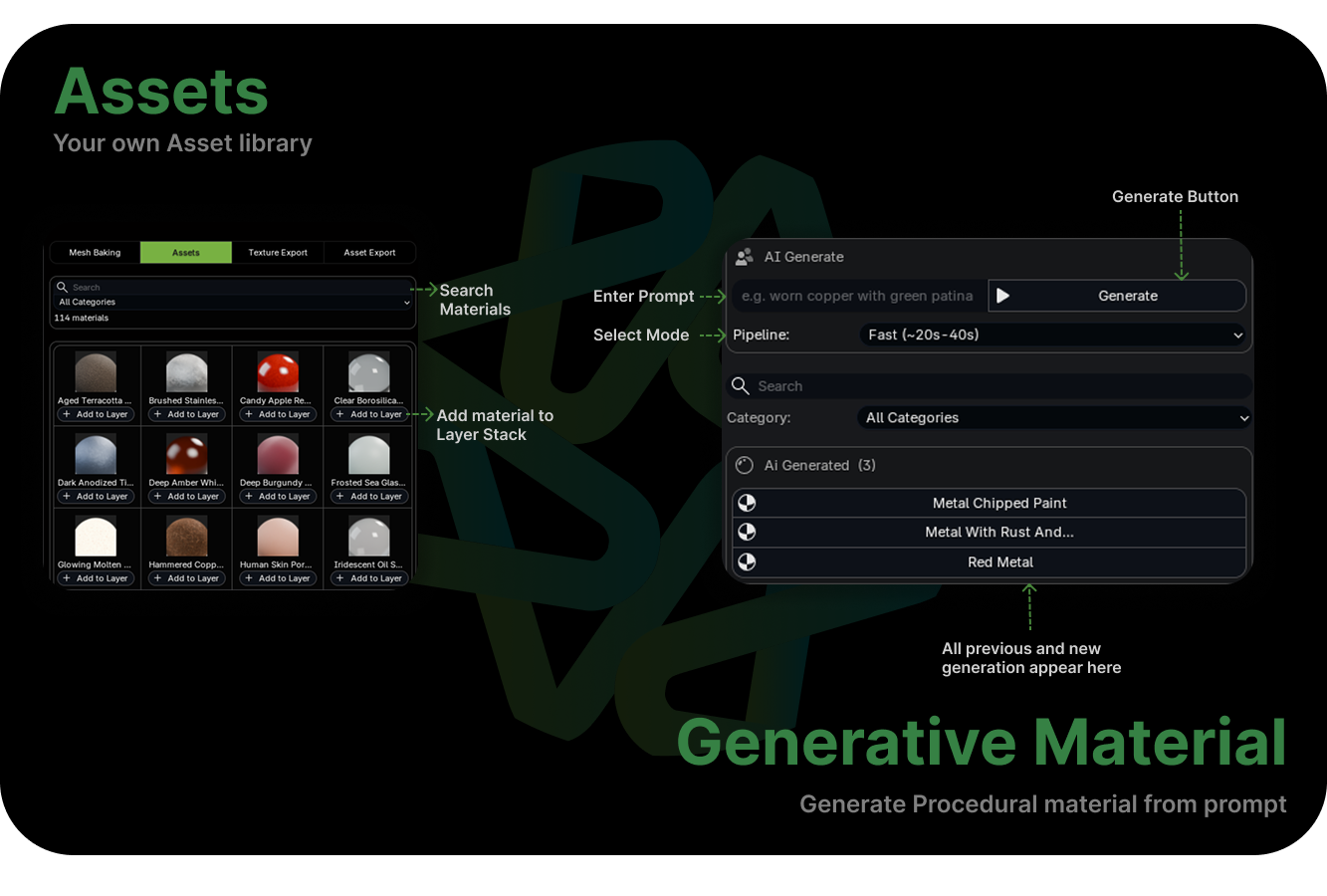The width and height of the screenshot is (1327, 896).
Task: Add Aged Terracotta material to layer
Action: (96, 414)
